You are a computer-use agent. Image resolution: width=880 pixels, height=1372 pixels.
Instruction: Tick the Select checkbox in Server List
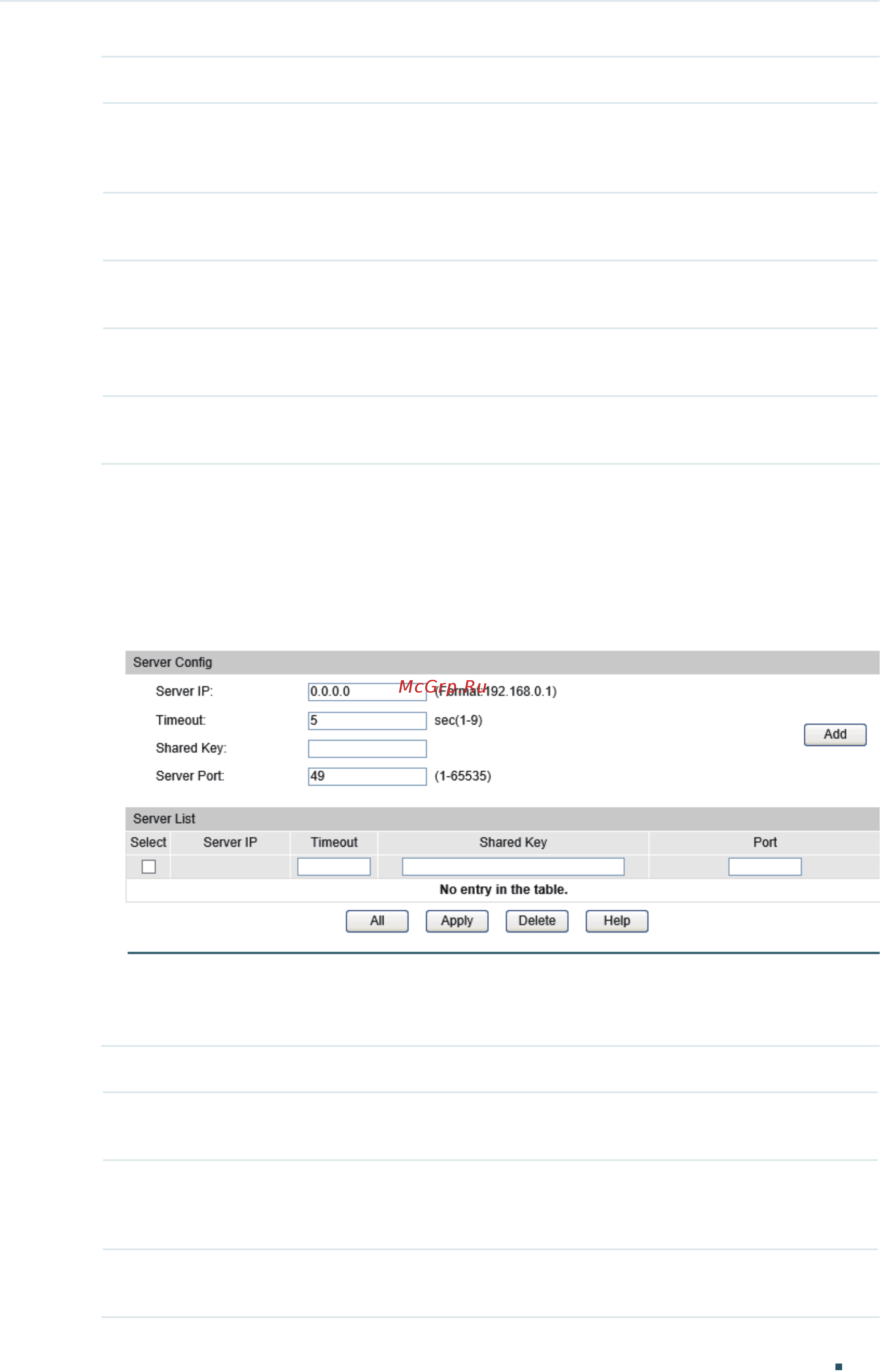click(148, 867)
